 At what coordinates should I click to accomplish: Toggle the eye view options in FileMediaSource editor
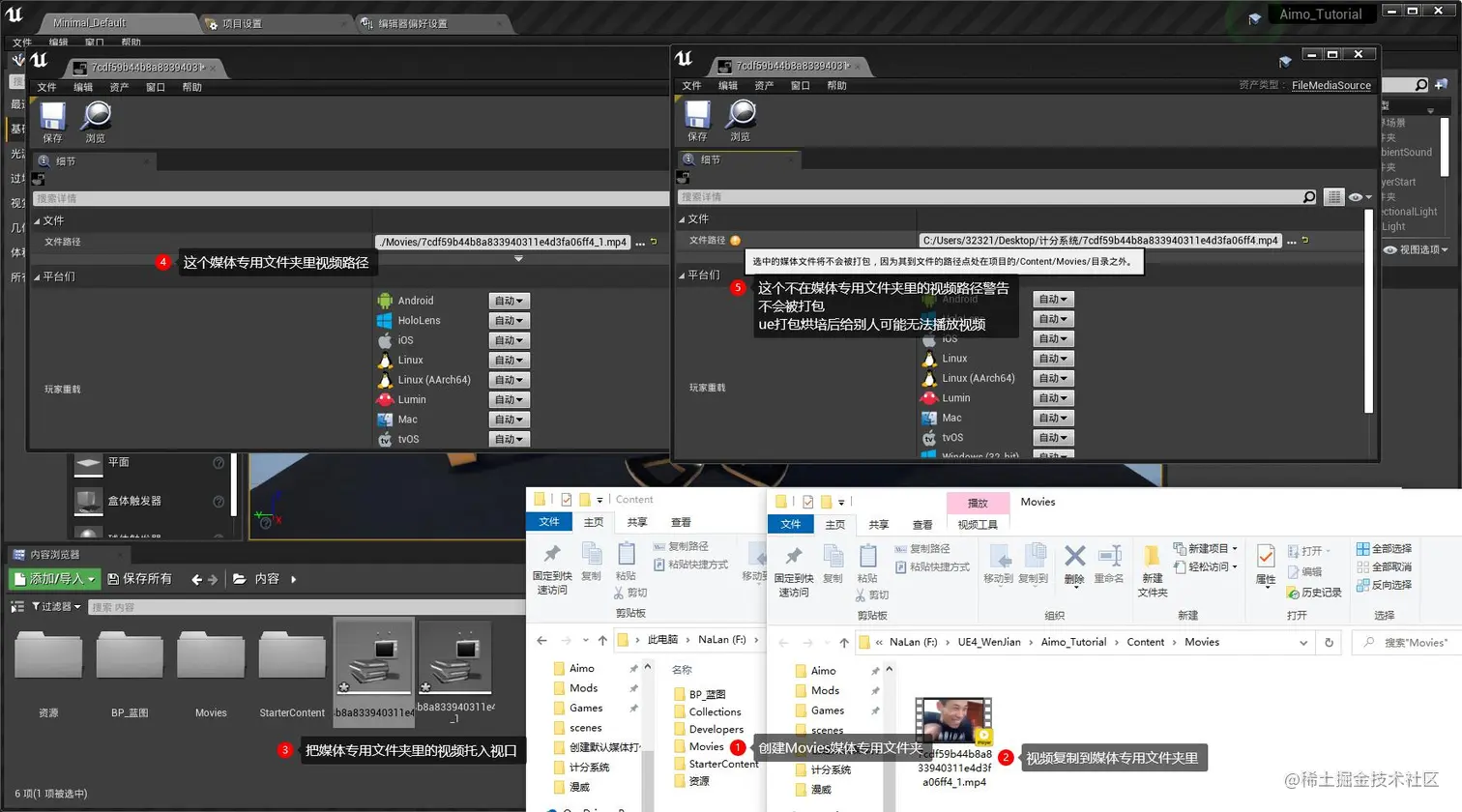tap(1360, 197)
